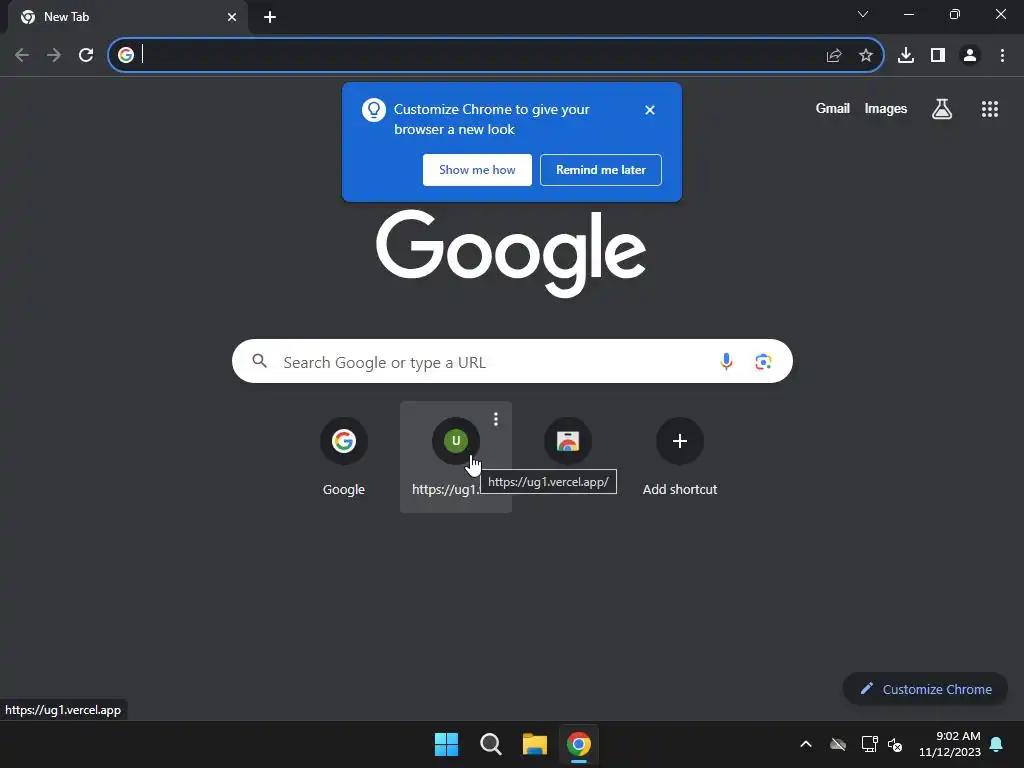Image resolution: width=1024 pixels, height=768 pixels.
Task: Expand the tab search dropdown arrow
Action: click(x=863, y=14)
